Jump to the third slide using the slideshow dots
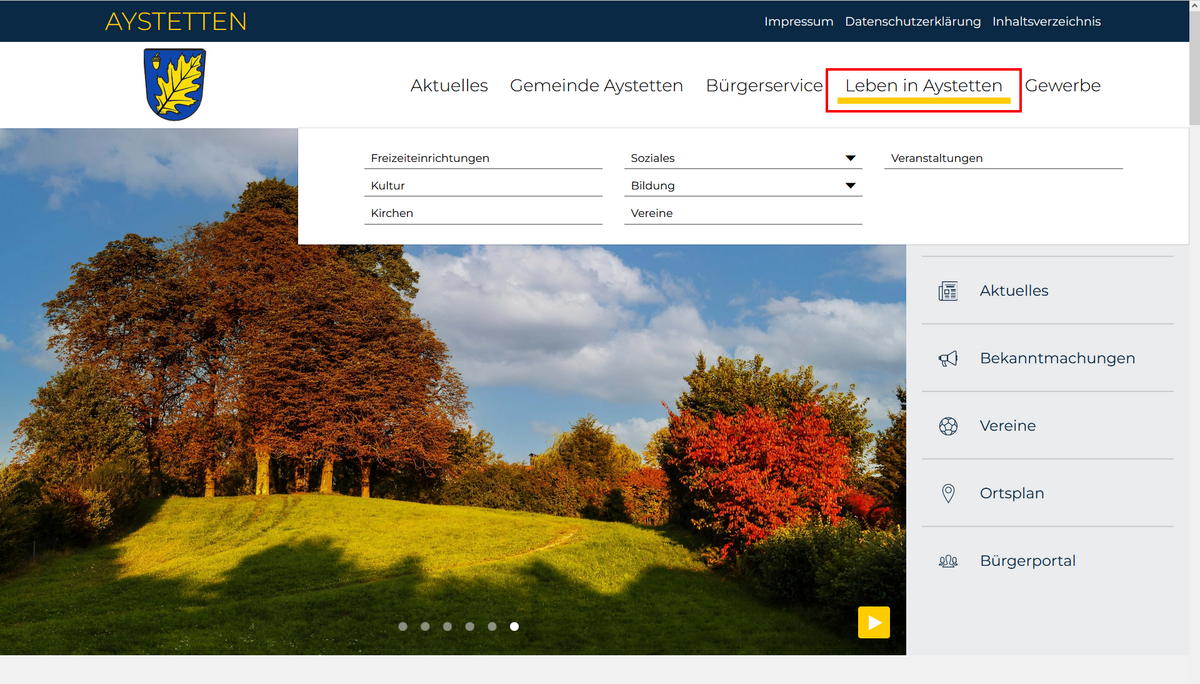 click(447, 627)
